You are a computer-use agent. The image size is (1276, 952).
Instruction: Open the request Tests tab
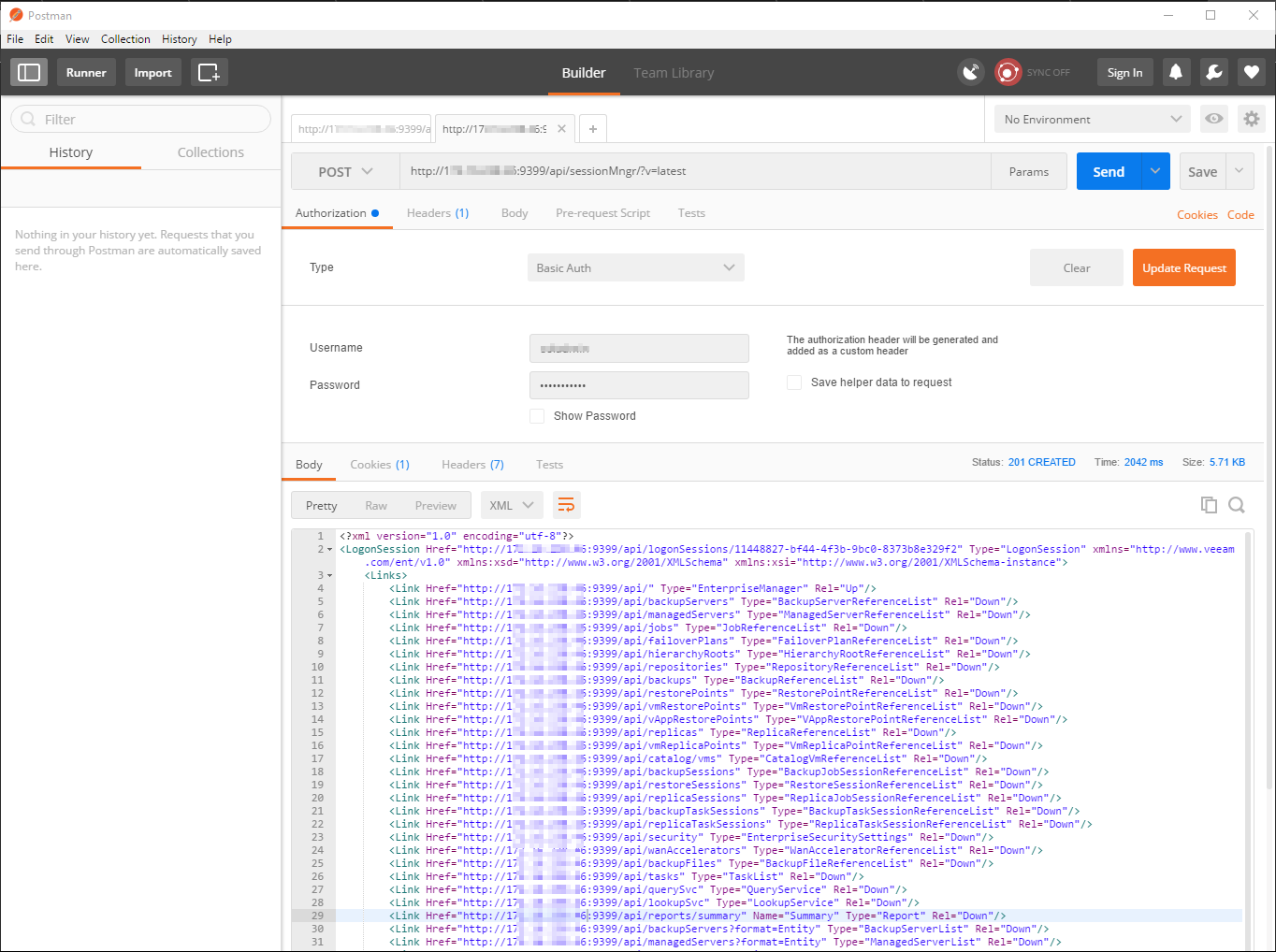[691, 213]
